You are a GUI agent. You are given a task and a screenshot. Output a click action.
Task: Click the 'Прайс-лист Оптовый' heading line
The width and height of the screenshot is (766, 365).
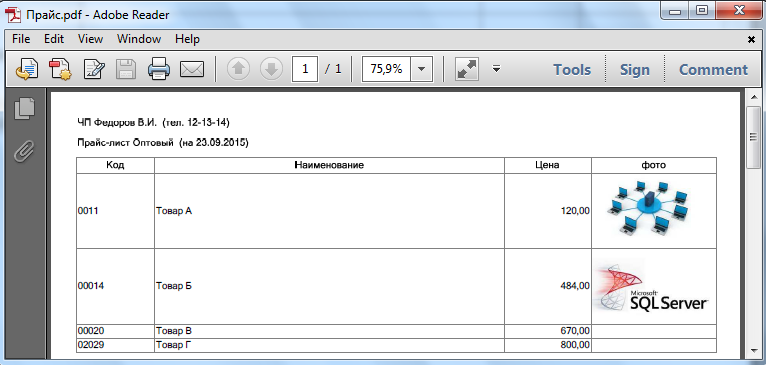pos(163,143)
